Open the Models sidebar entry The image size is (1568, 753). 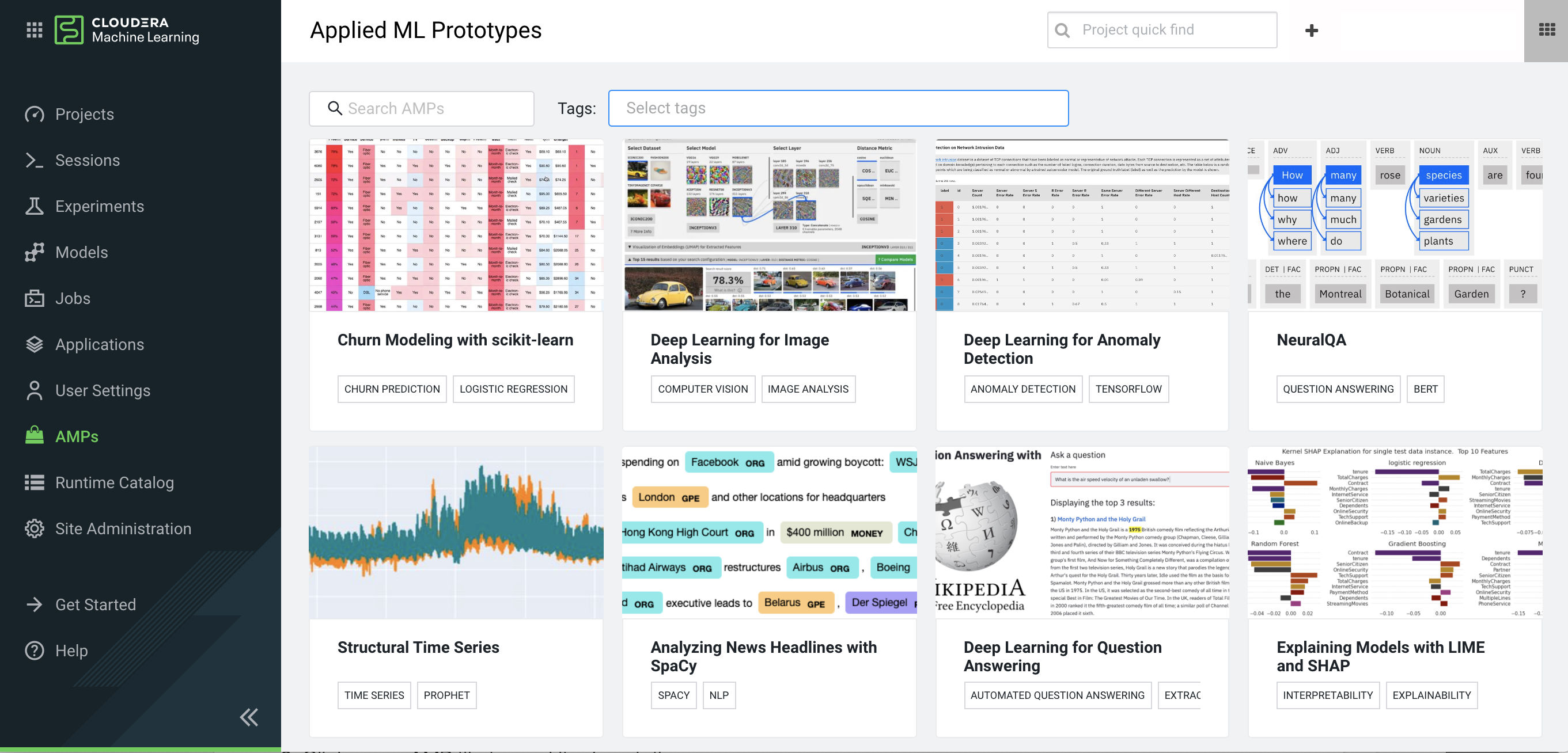(x=82, y=252)
